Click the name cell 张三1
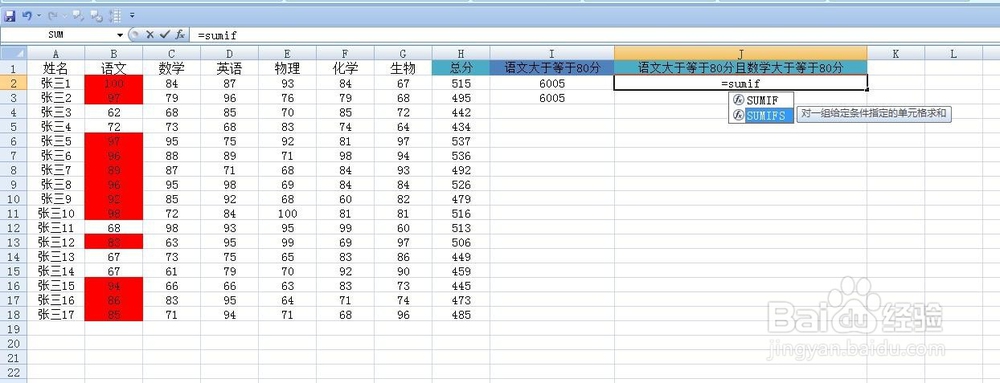 point(55,83)
